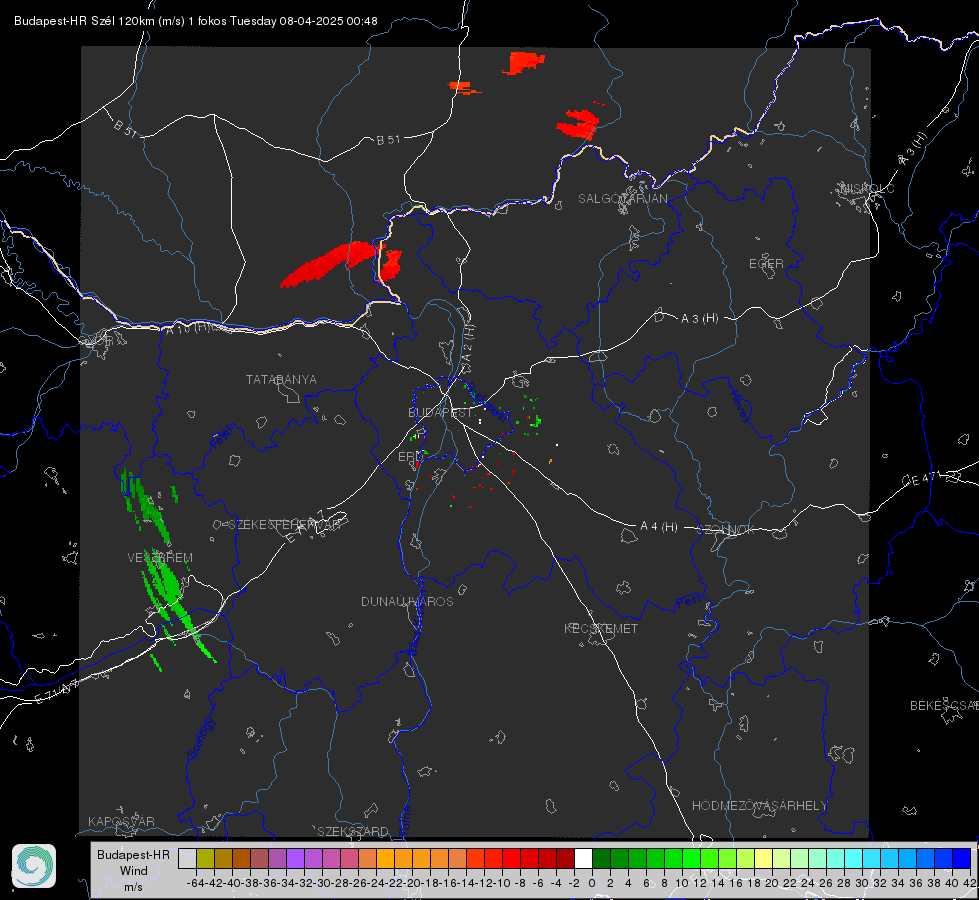Click the EGER city label
Image resolution: width=979 pixels, height=900 pixels.
pos(766,264)
